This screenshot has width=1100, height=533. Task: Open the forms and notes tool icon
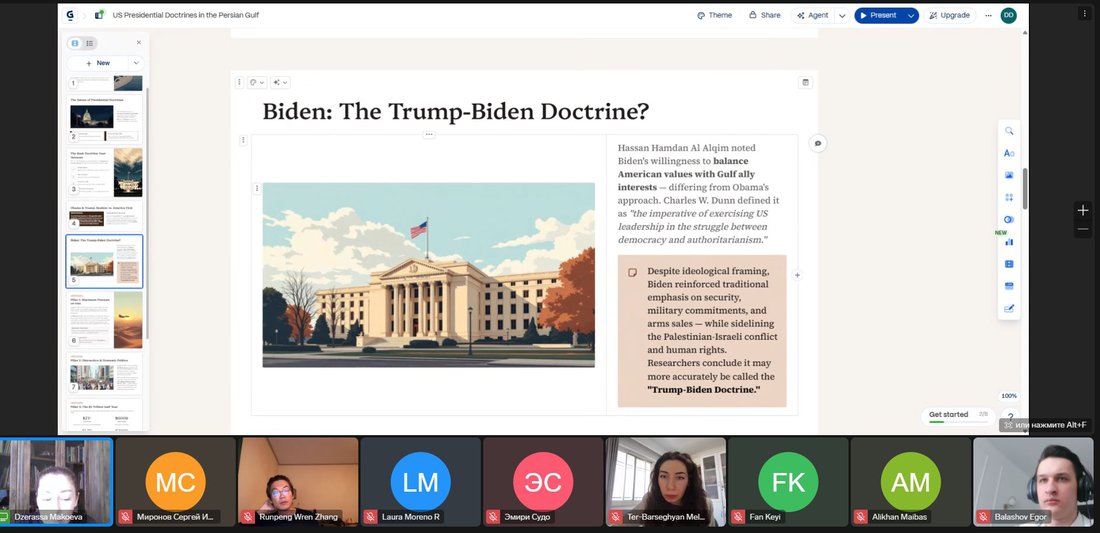pos(1009,308)
